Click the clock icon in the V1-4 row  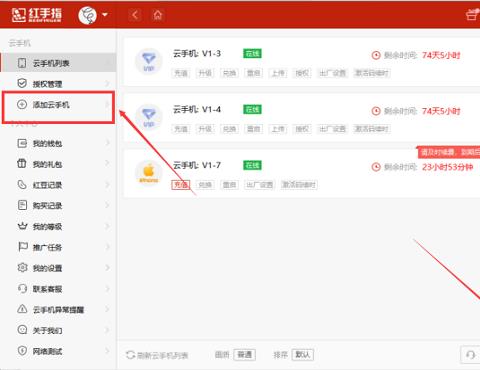[376, 111]
